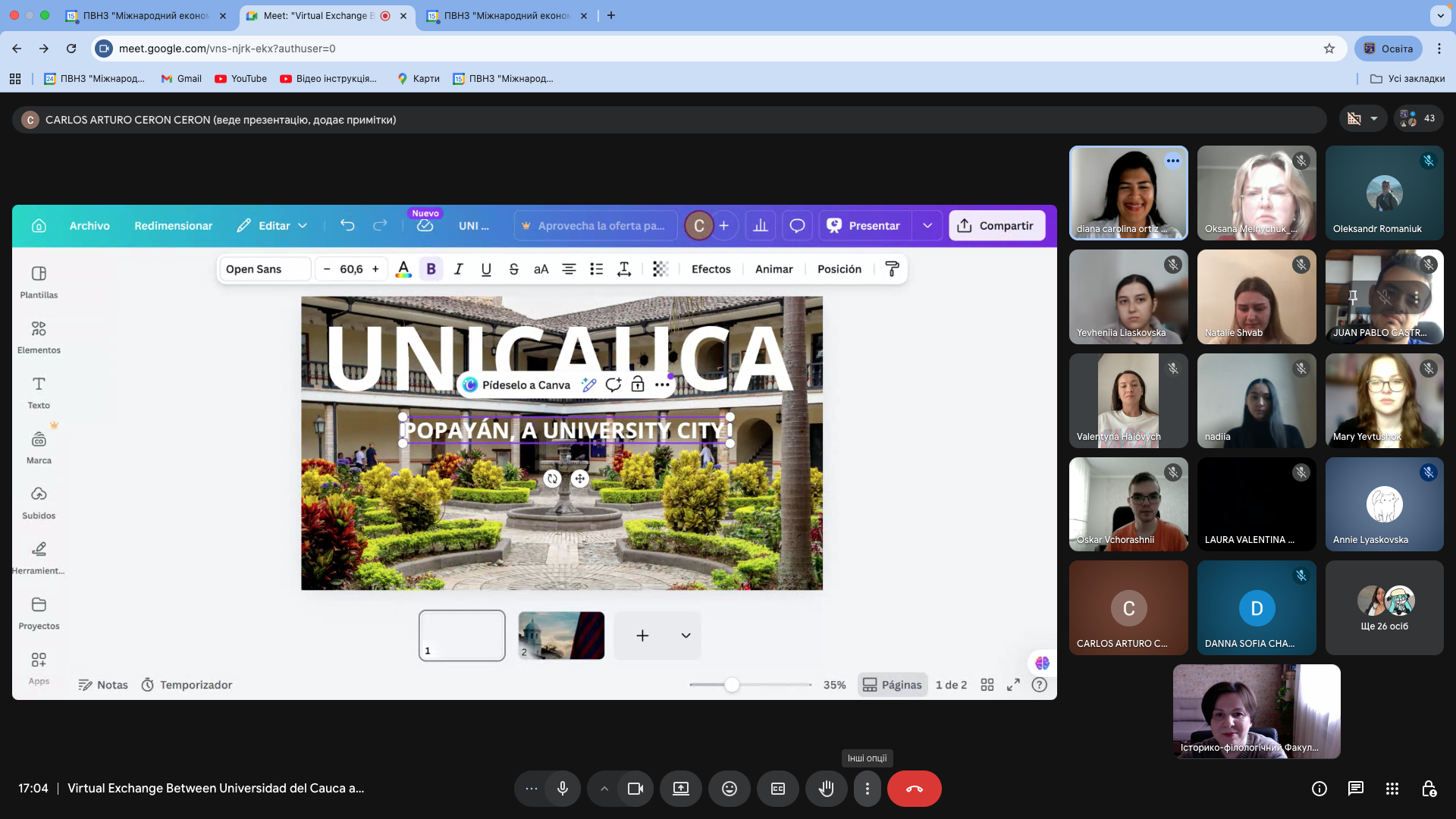Open meeting details info icon
This screenshot has height=819, width=1456.
(1319, 789)
